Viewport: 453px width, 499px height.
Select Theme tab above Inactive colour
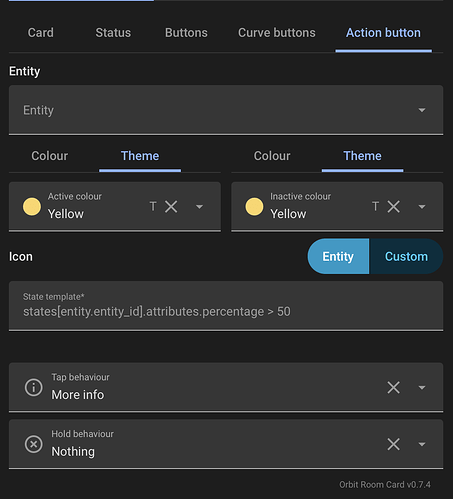(x=362, y=156)
